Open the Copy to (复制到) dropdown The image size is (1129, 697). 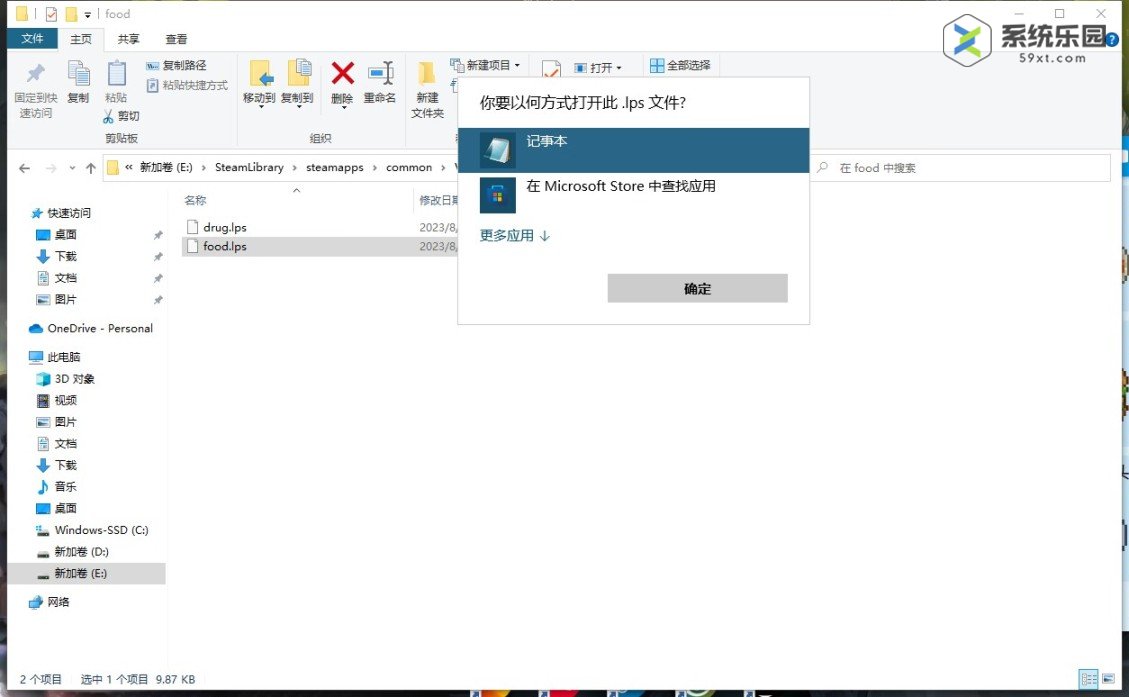pyautogui.click(x=297, y=99)
